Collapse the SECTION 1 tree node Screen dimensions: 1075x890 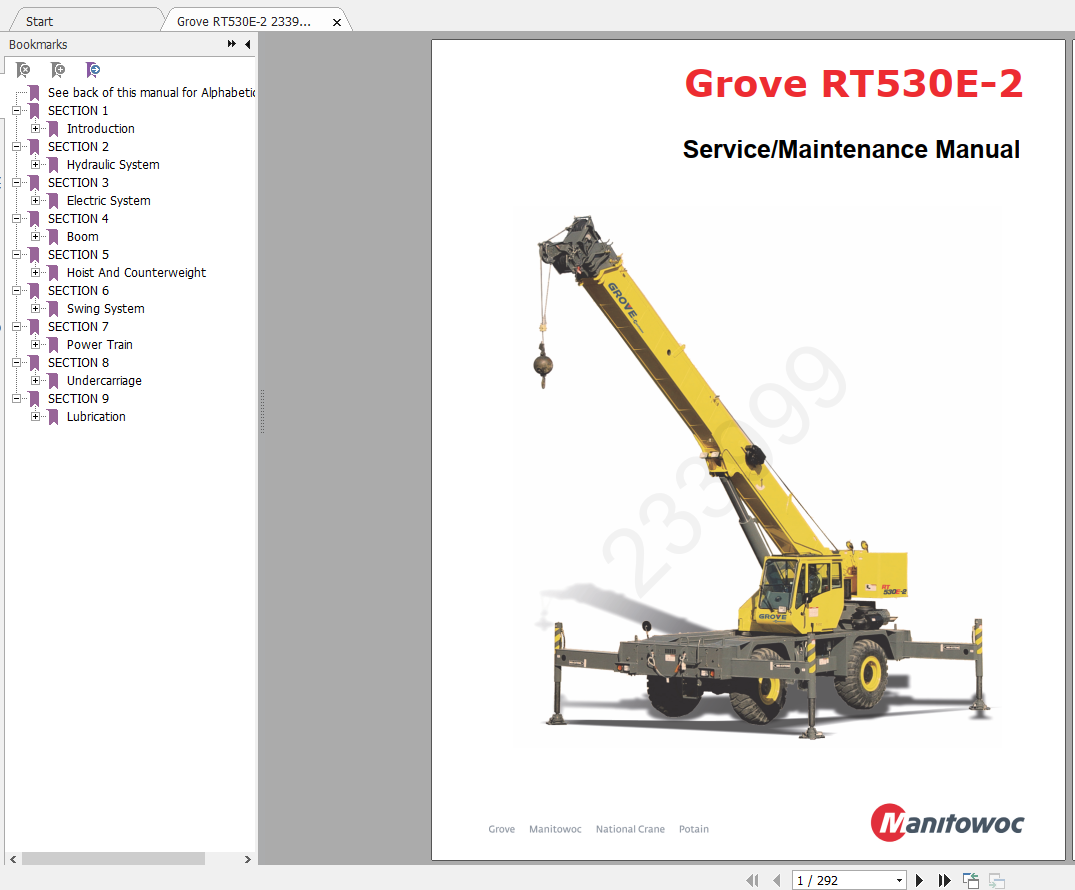17,111
